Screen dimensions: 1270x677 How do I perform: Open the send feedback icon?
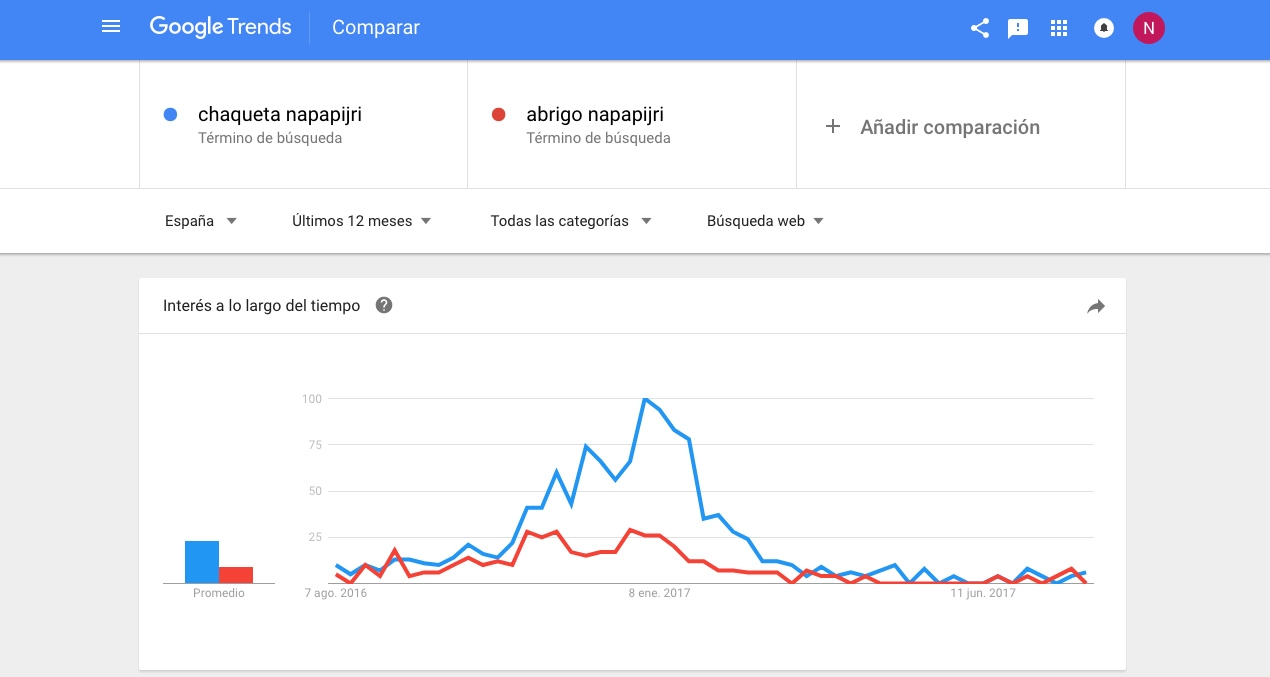click(x=1018, y=28)
